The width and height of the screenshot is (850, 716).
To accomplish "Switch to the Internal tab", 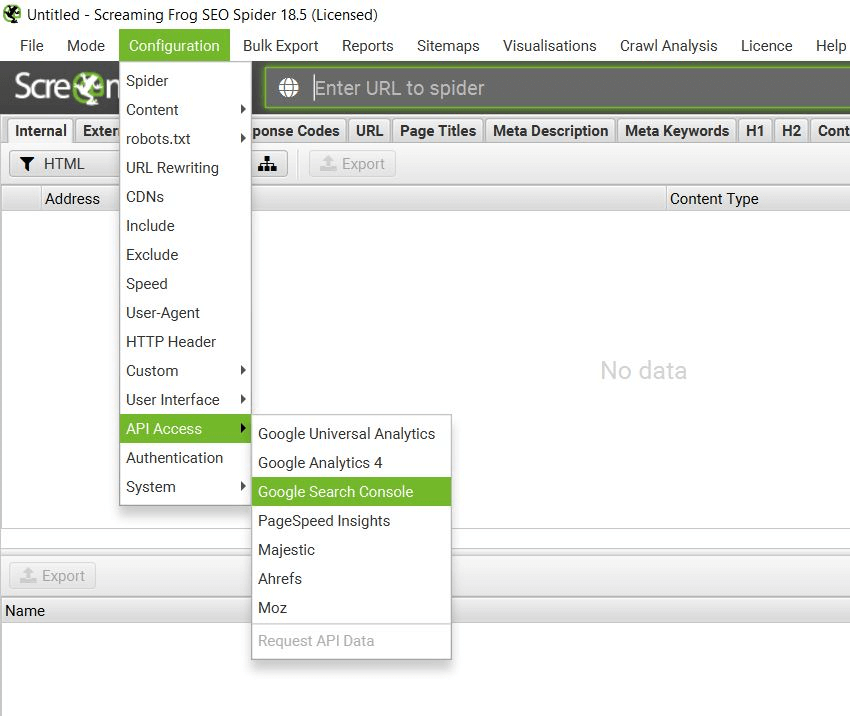I will click(41, 131).
